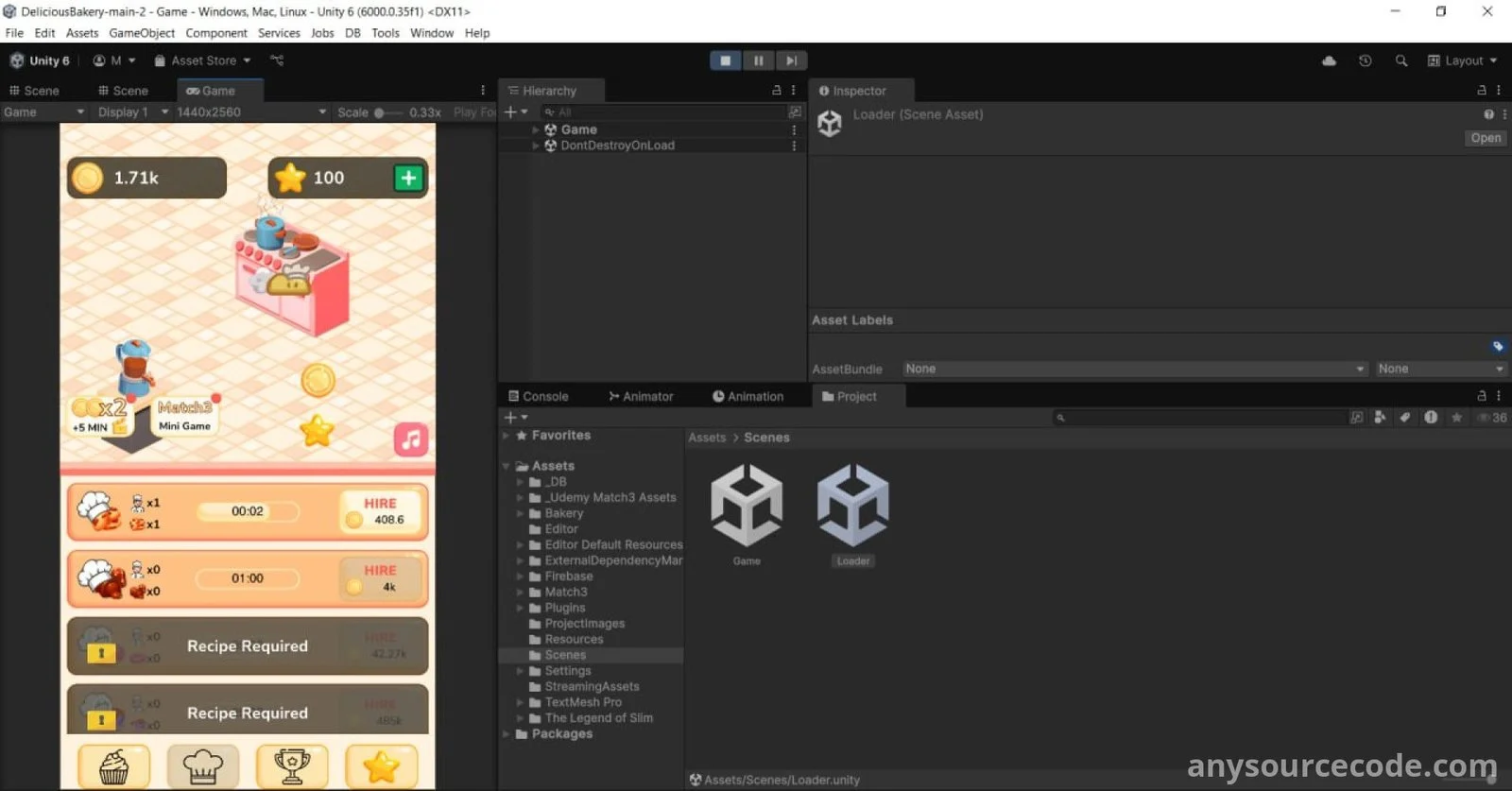The width and height of the screenshot is (1512, 791).
Task: Click the Pause button in Unity toolbar
Action: point(758,60)
